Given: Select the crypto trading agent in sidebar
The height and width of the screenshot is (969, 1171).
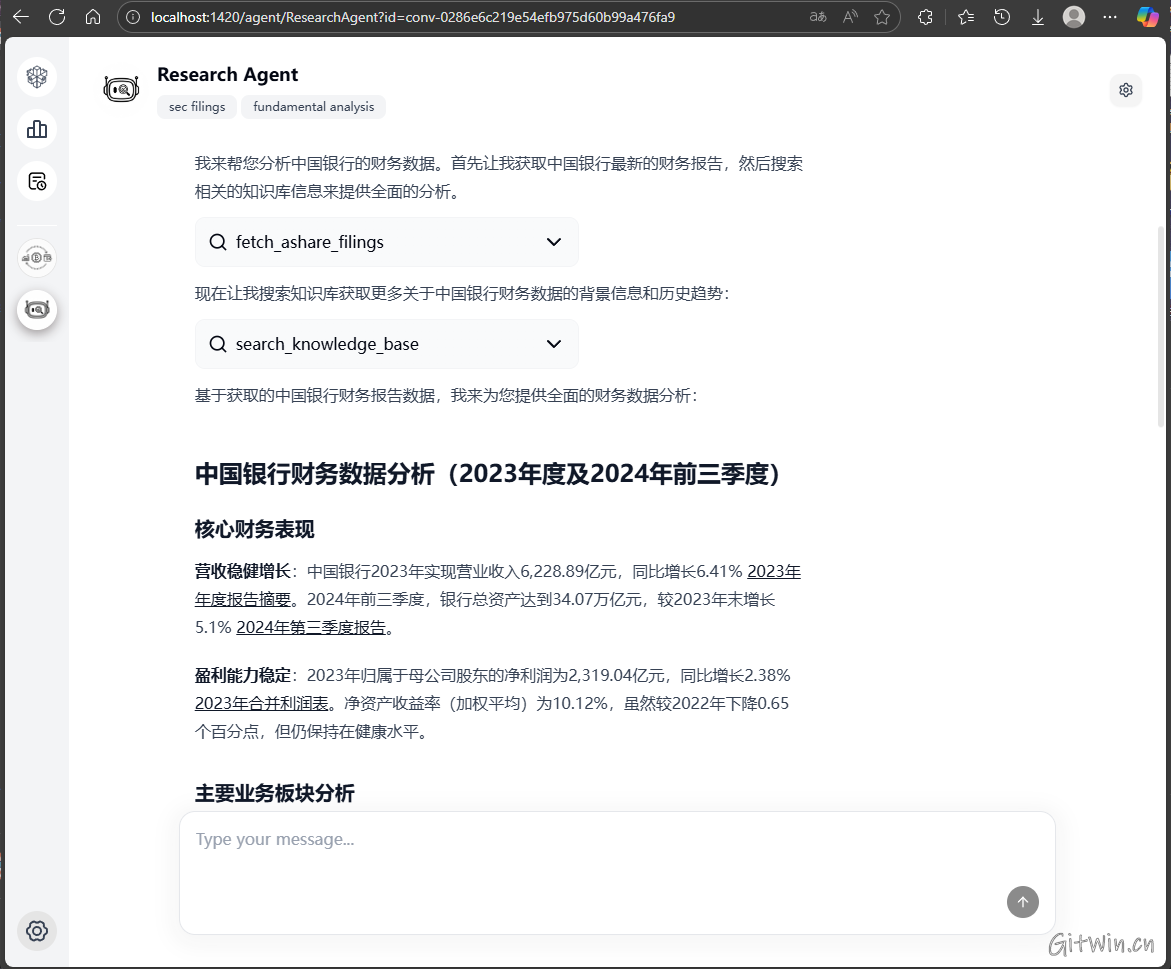Looking at the screenshot, I should [37, 258].
